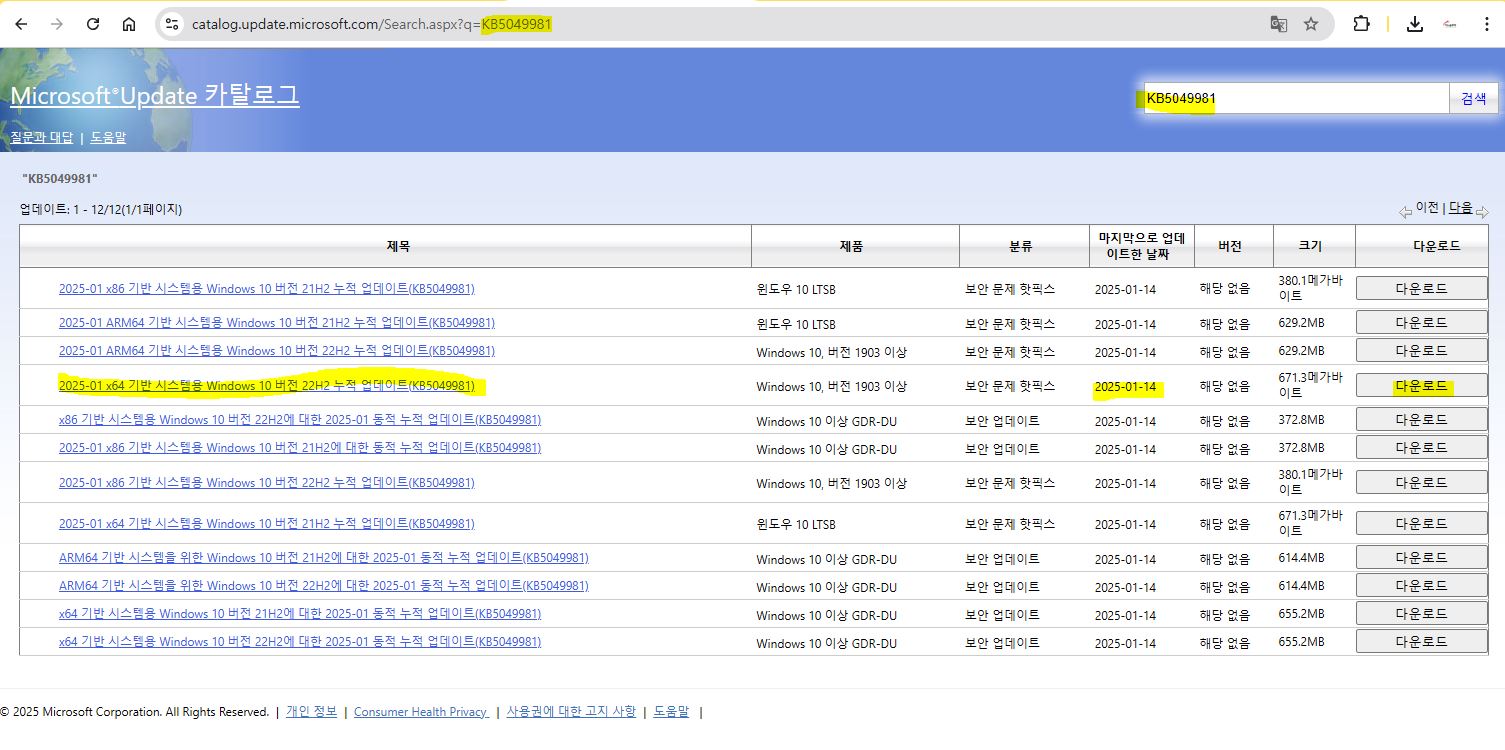Open the 개인 정보 footer link
This screenshot has width=1505, height=750.
311,712
